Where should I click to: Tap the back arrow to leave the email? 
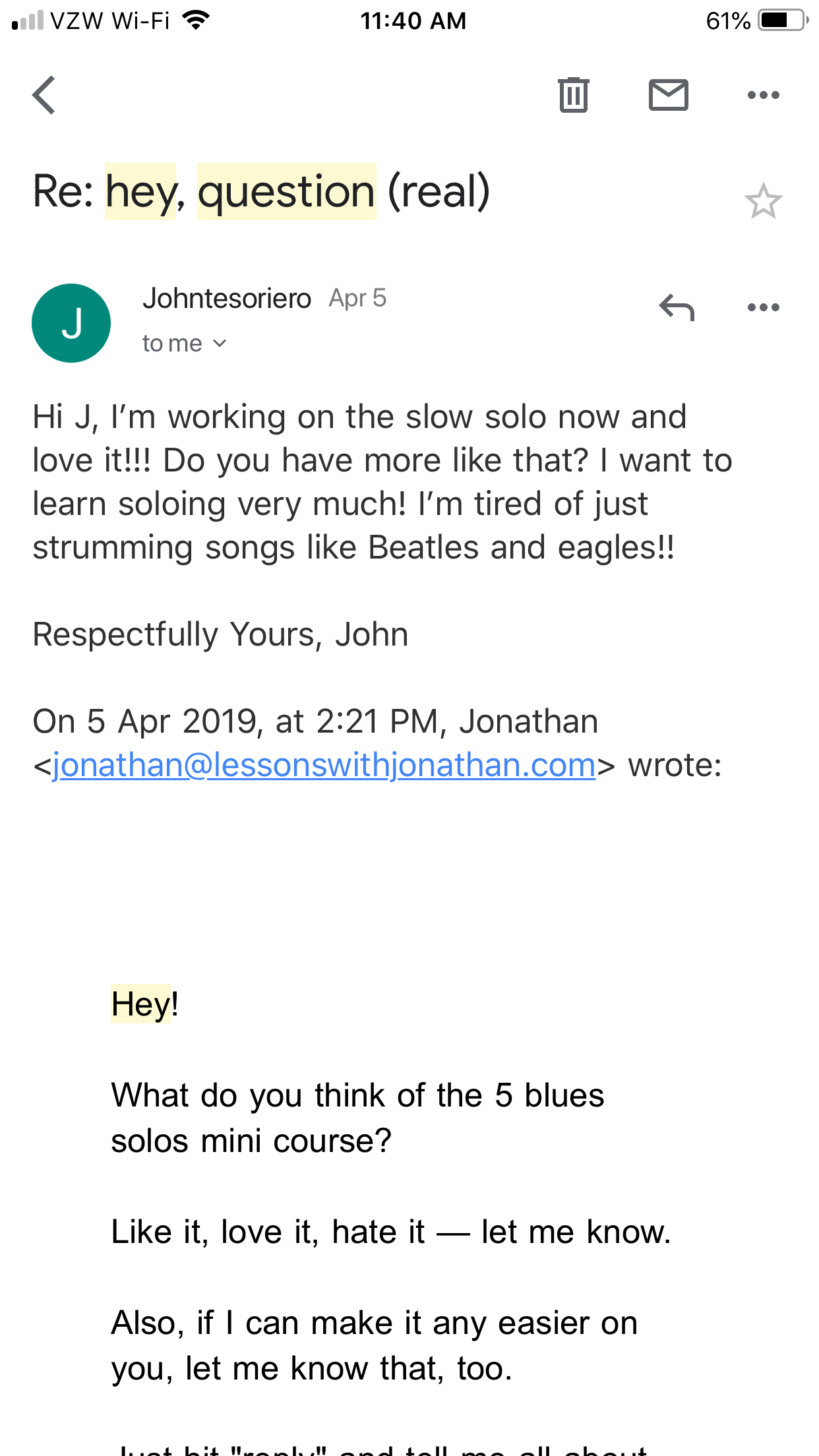pyautogui.click(x=44, y=95)
